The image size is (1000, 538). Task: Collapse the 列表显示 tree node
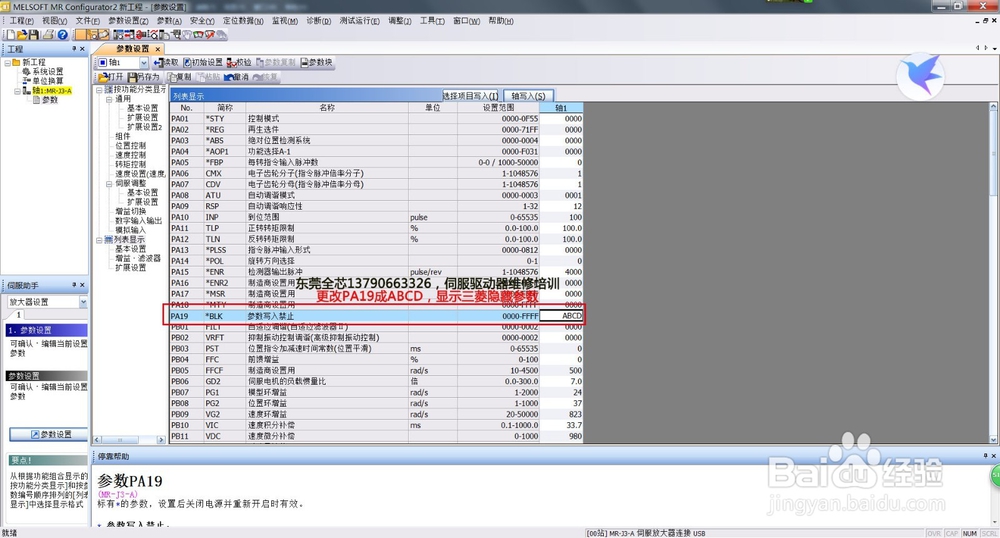click(x=99, y=240)
